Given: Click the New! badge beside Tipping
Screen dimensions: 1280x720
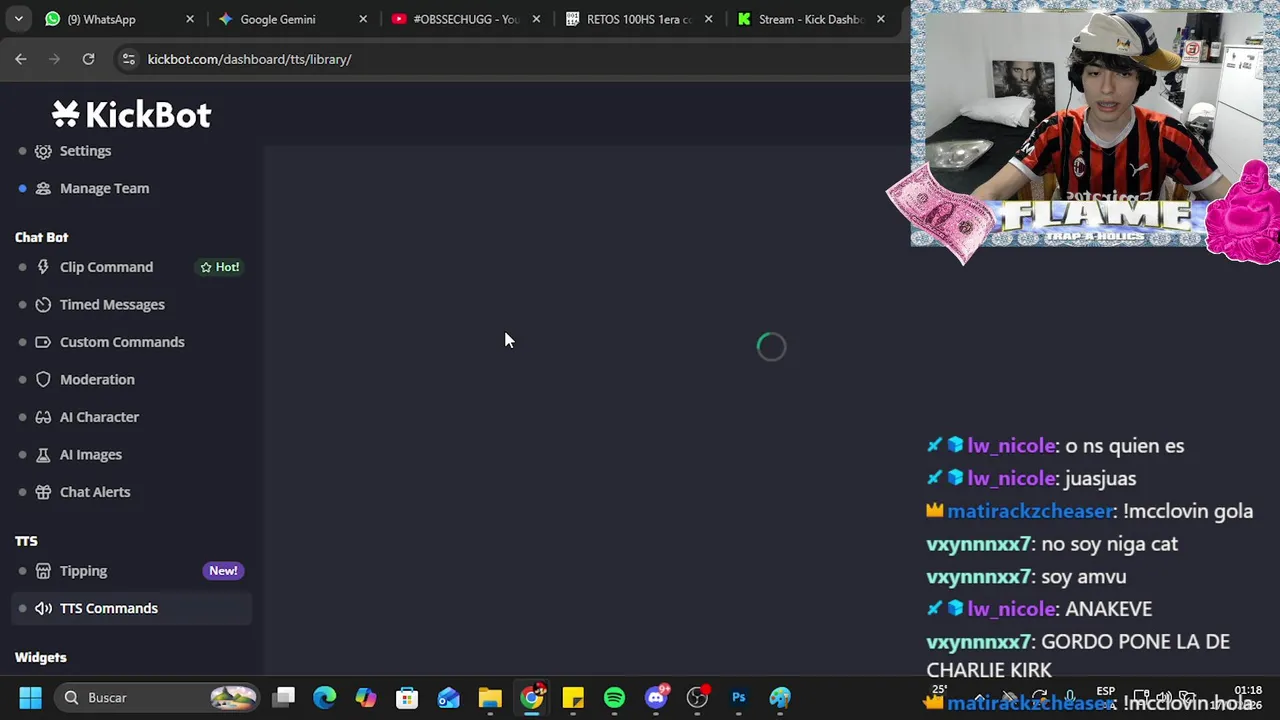Looking at the screenshot, I should [x=223, y=571].
